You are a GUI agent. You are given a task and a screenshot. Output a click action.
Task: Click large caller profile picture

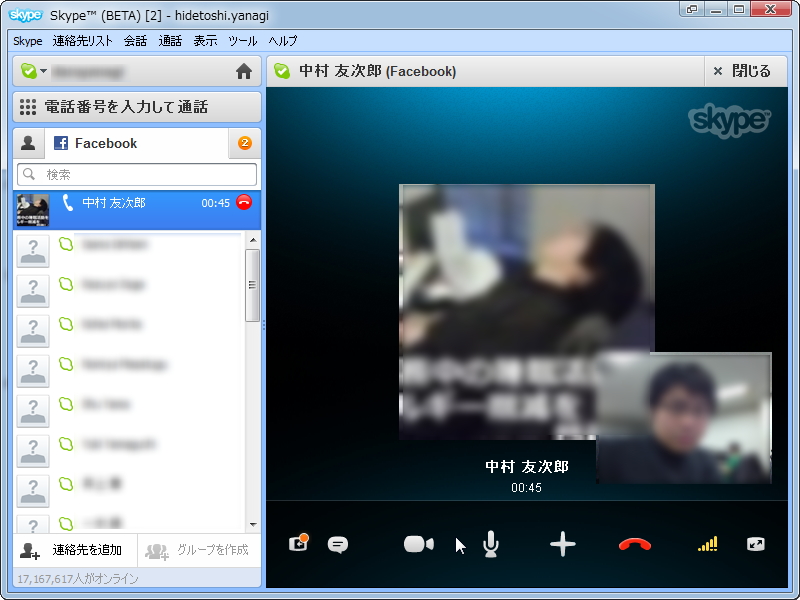527,312
